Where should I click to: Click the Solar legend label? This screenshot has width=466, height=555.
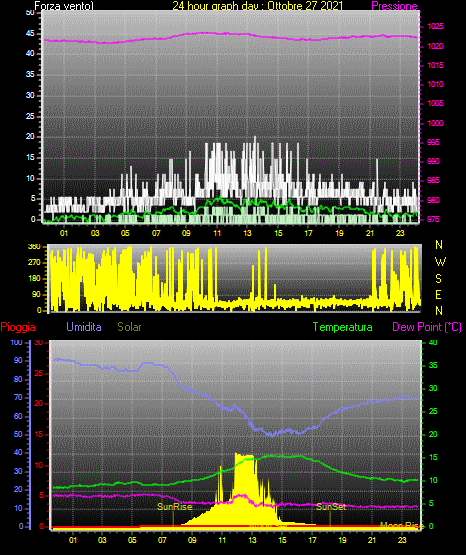tap(130, 327)
